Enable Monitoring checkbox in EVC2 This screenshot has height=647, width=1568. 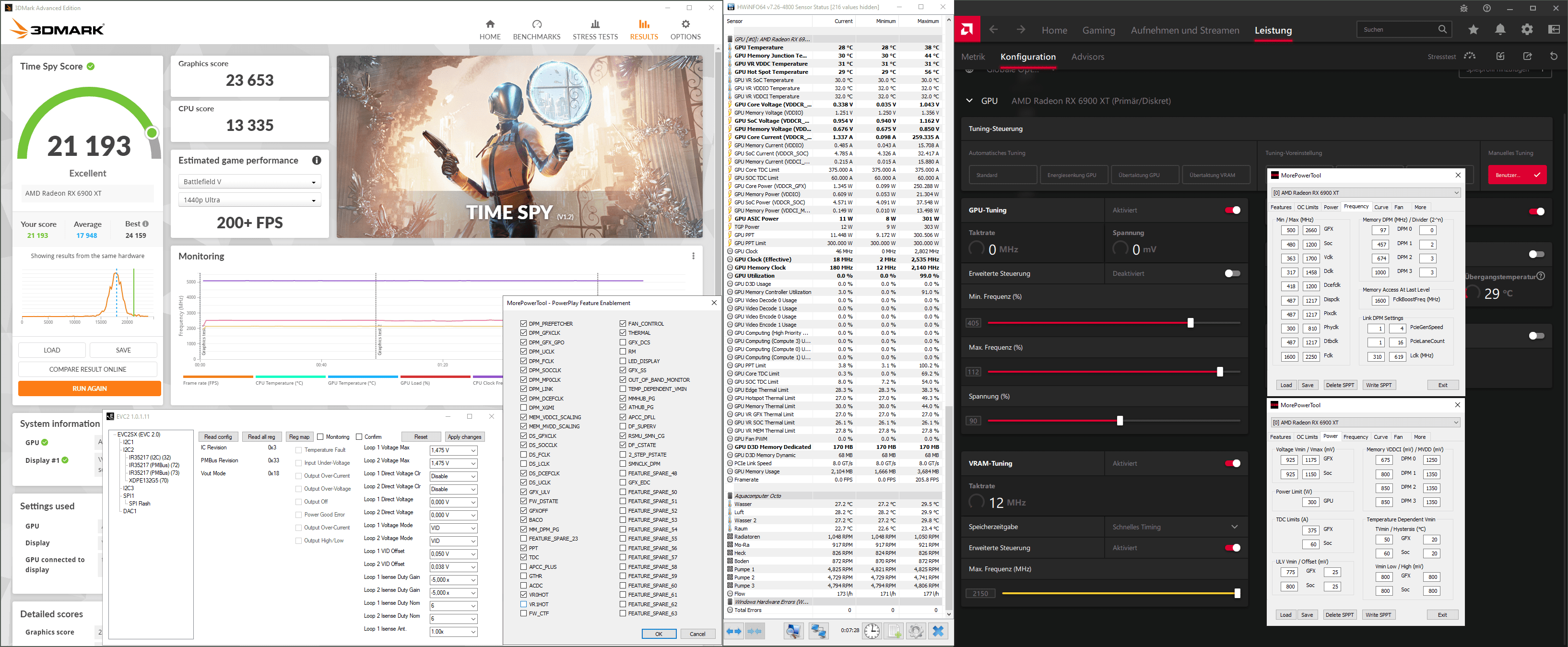[320, 437]
